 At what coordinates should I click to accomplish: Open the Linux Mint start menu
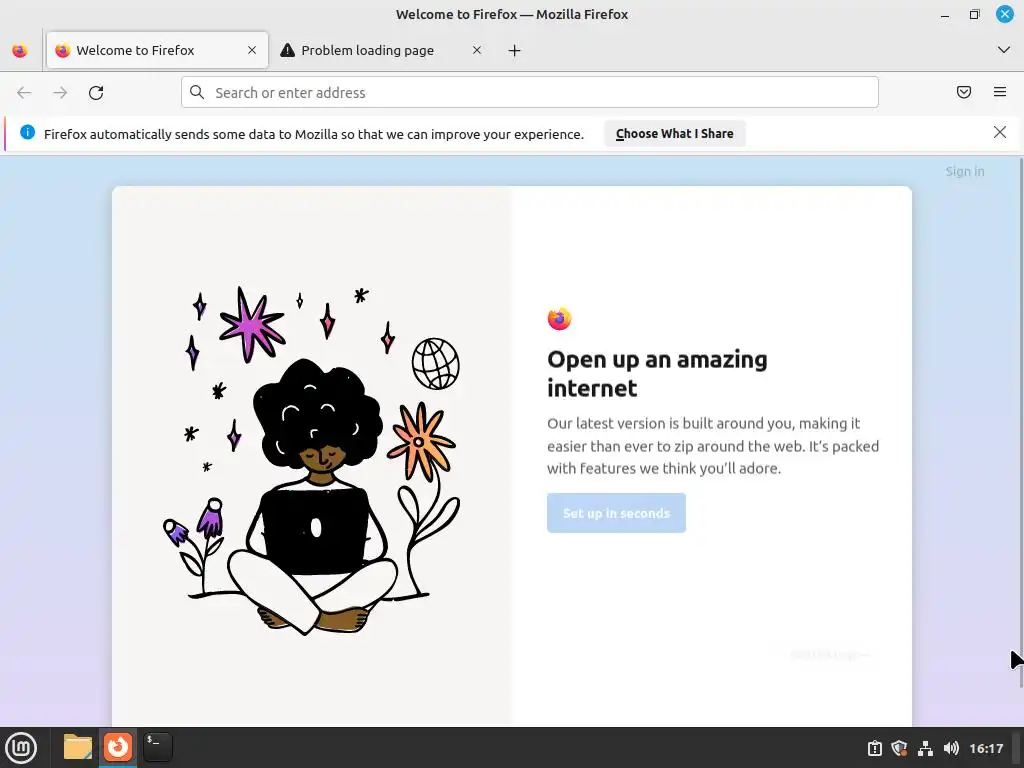pos(21,748)
